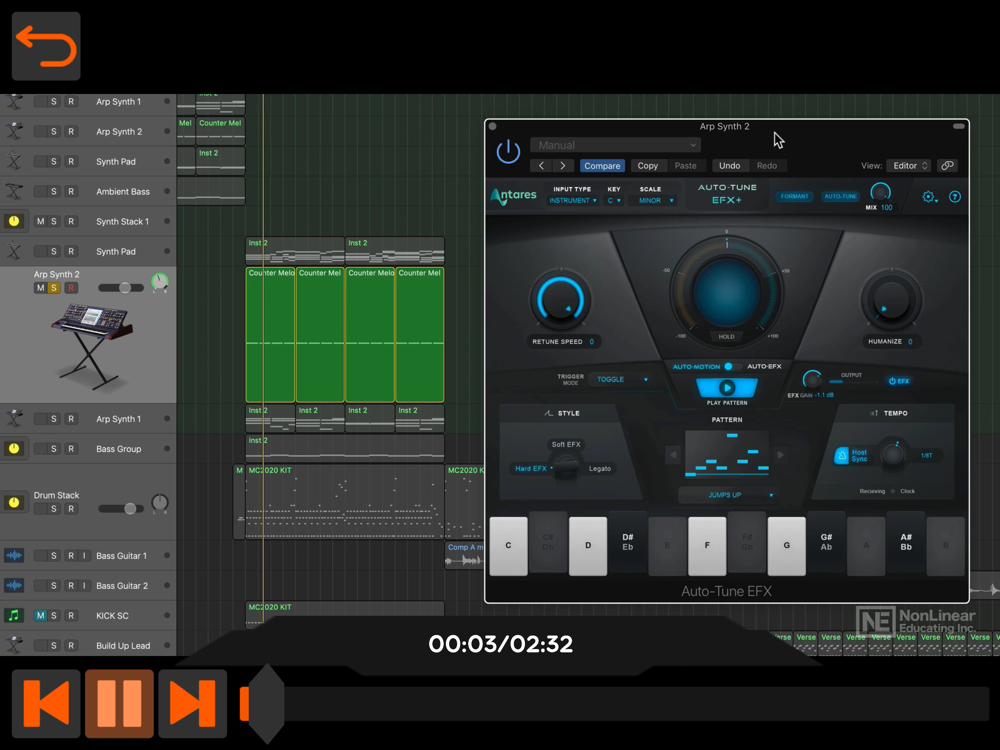Click the video progress scrubber handle
1000x750 pixels.
click(x=266, y=703)
